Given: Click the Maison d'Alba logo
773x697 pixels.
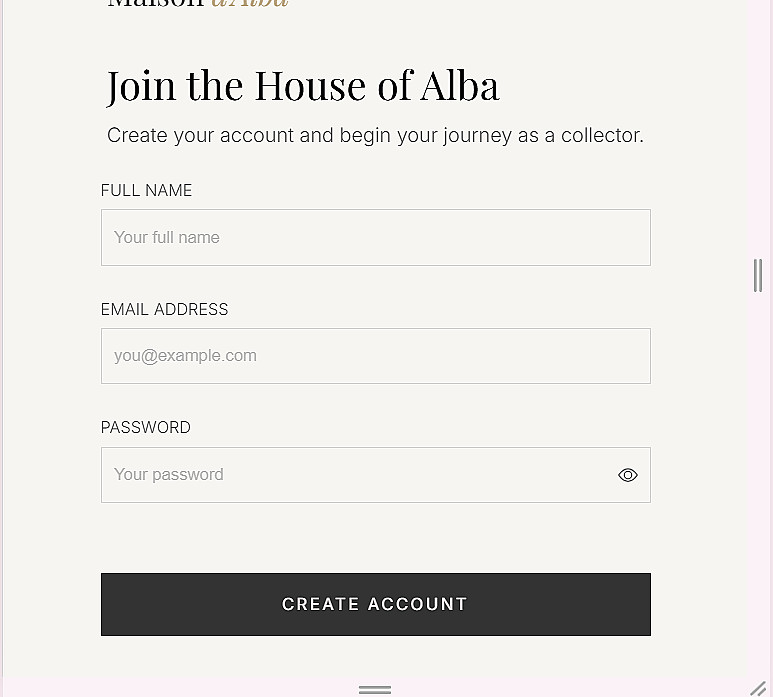Looking at the screenshot, I should 197,3.
